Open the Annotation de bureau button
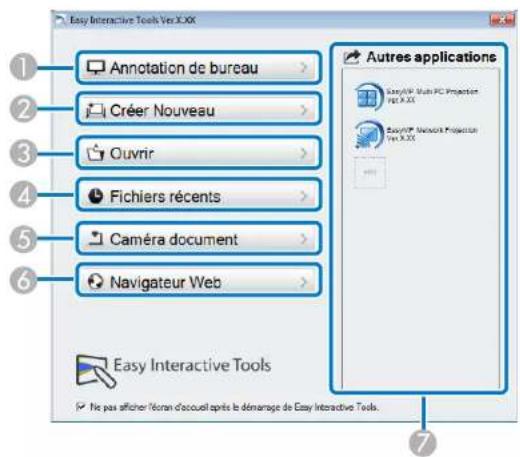Viewport: 520px width, 457px height. (199, 68)
